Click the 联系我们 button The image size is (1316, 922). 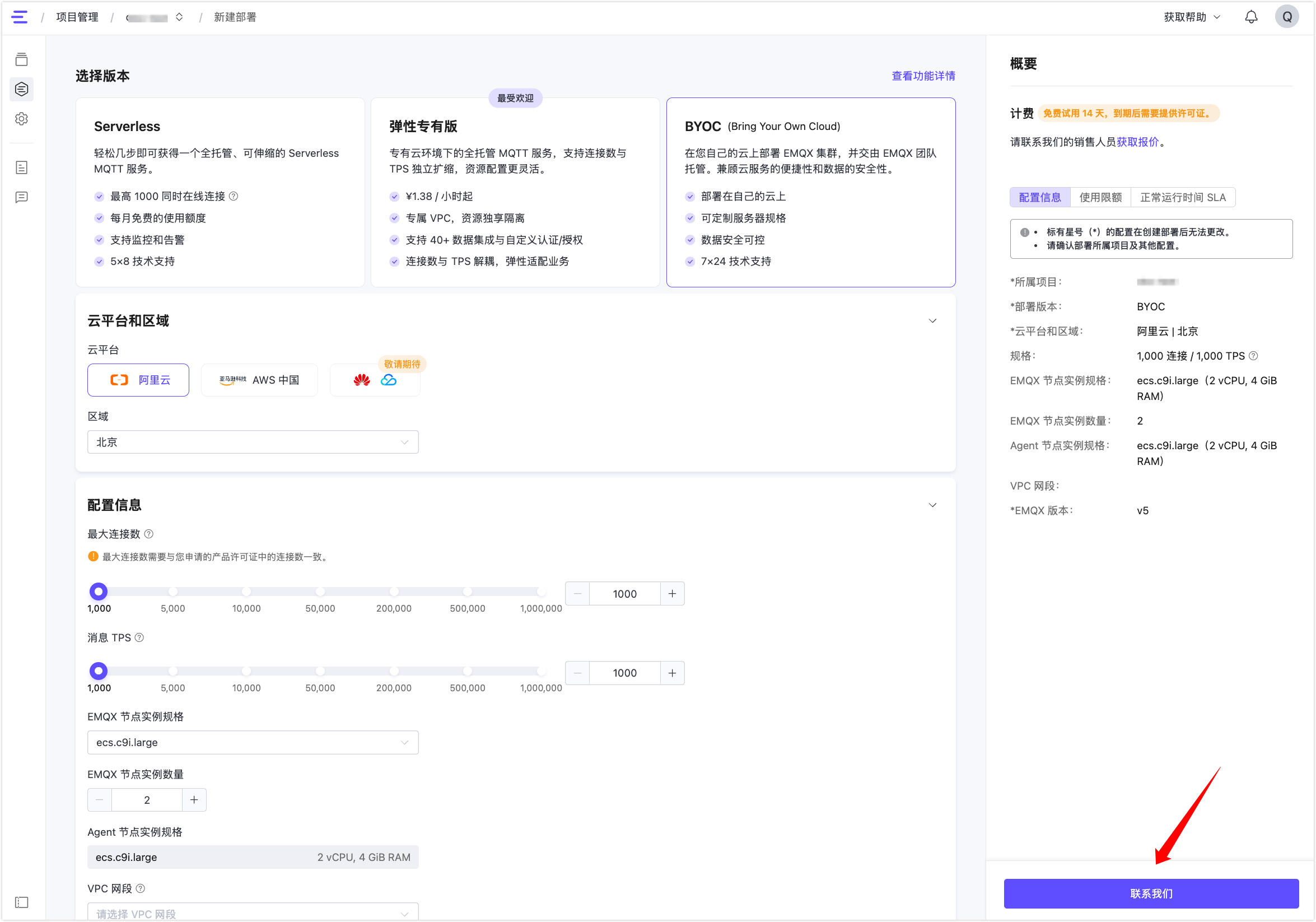click(x=1151, y=893)
